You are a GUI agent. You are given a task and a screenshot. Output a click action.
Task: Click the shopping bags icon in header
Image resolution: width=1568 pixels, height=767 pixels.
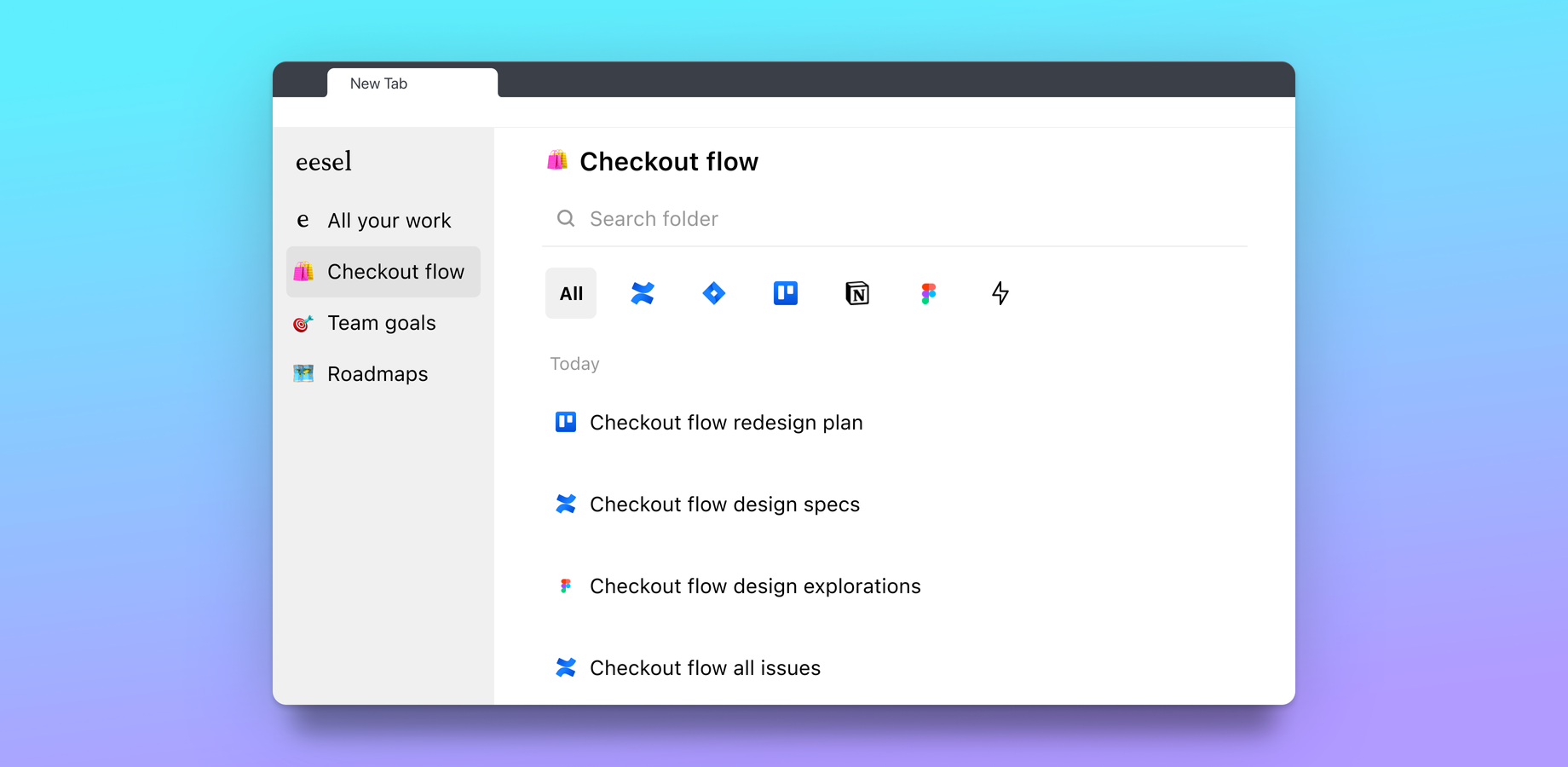click(x=557, y=160)
